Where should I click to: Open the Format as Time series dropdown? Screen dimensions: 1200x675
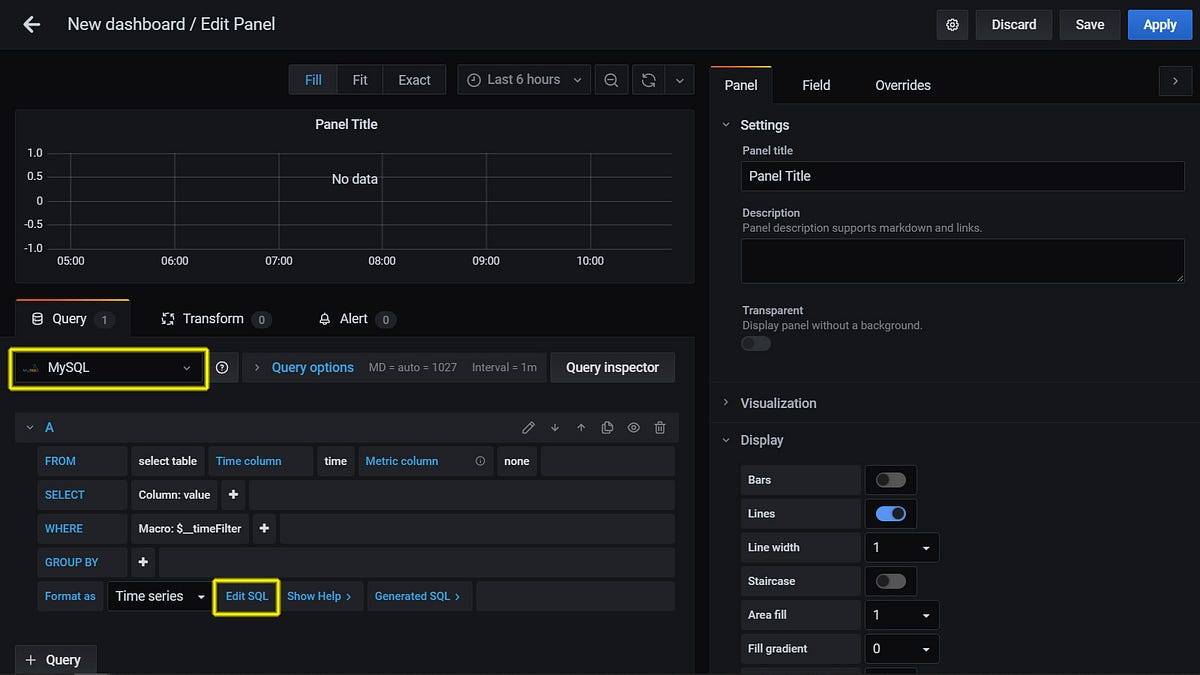click(160, 596)
